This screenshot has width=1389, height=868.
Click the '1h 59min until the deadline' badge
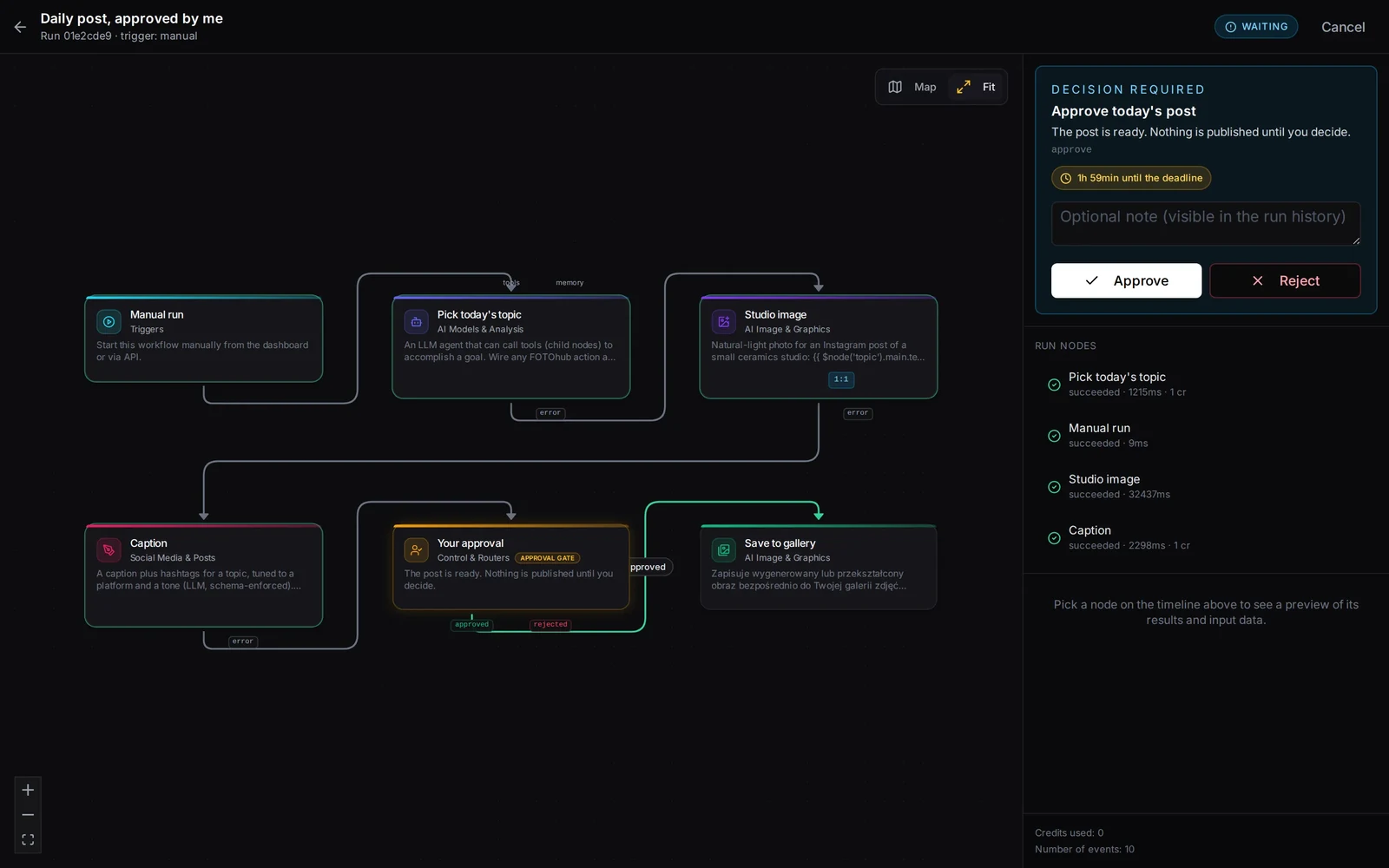click(x=1131, y=178)
